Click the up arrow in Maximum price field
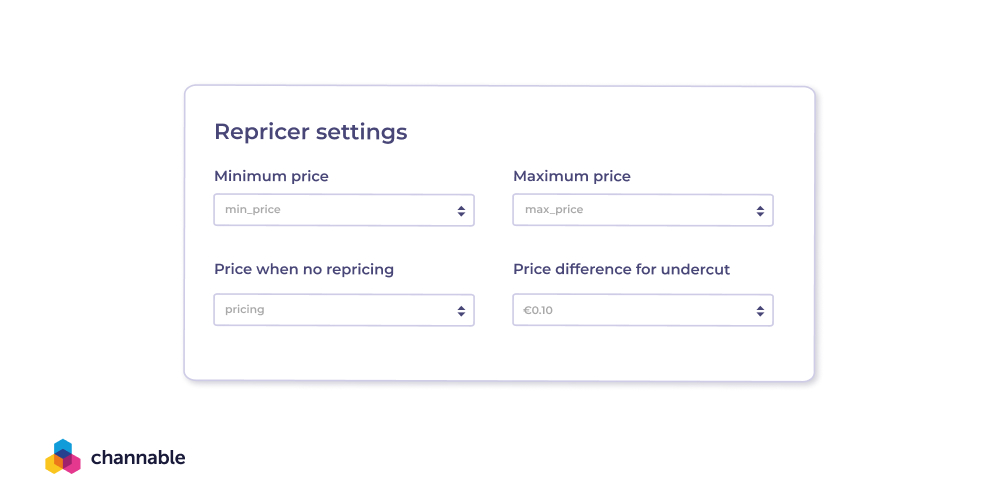 point(760,207)
